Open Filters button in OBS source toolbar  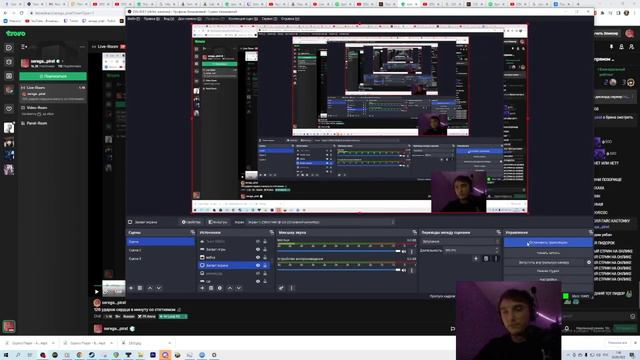(218, 222)
